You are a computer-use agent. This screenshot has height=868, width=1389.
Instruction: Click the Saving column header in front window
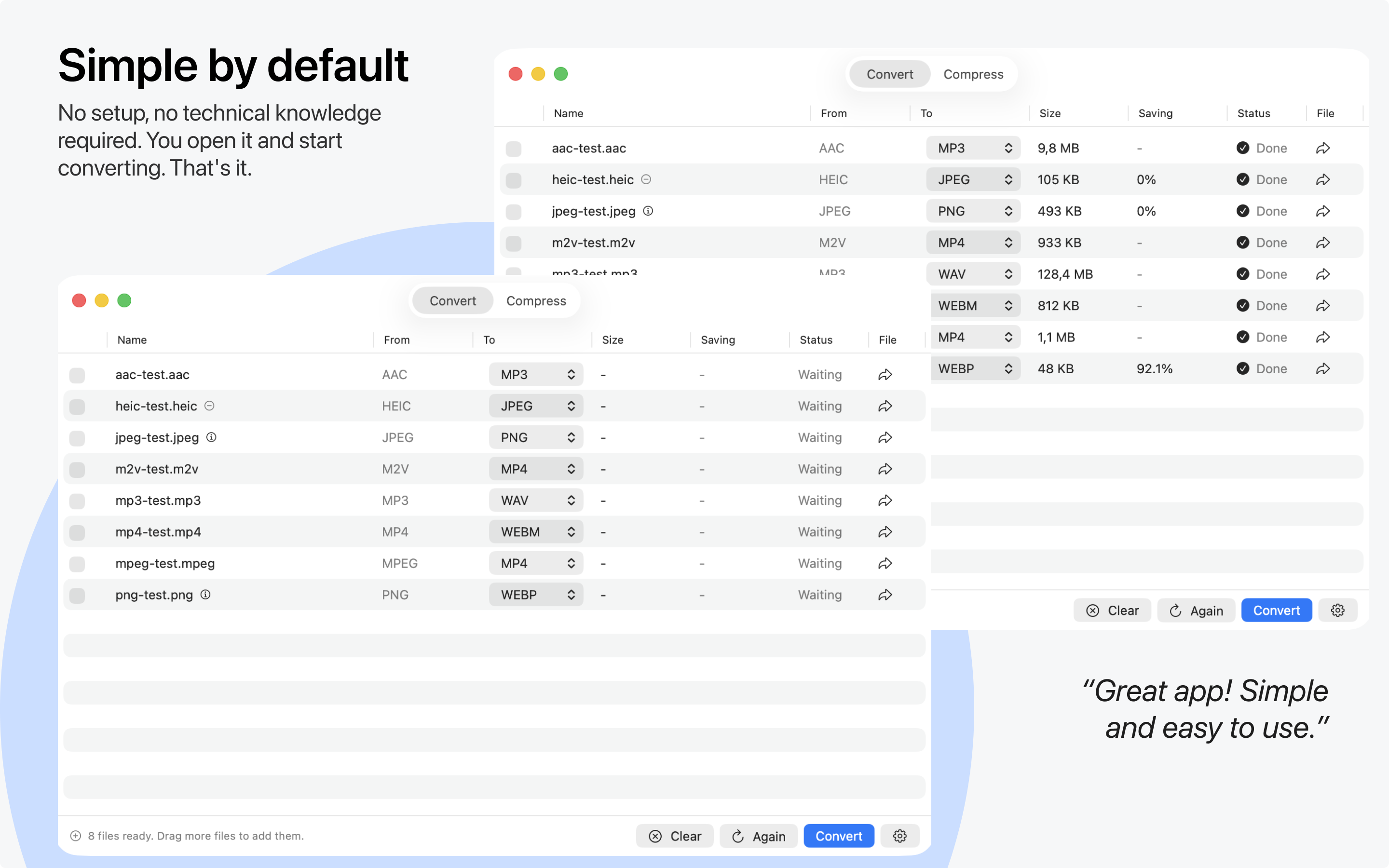718,340
